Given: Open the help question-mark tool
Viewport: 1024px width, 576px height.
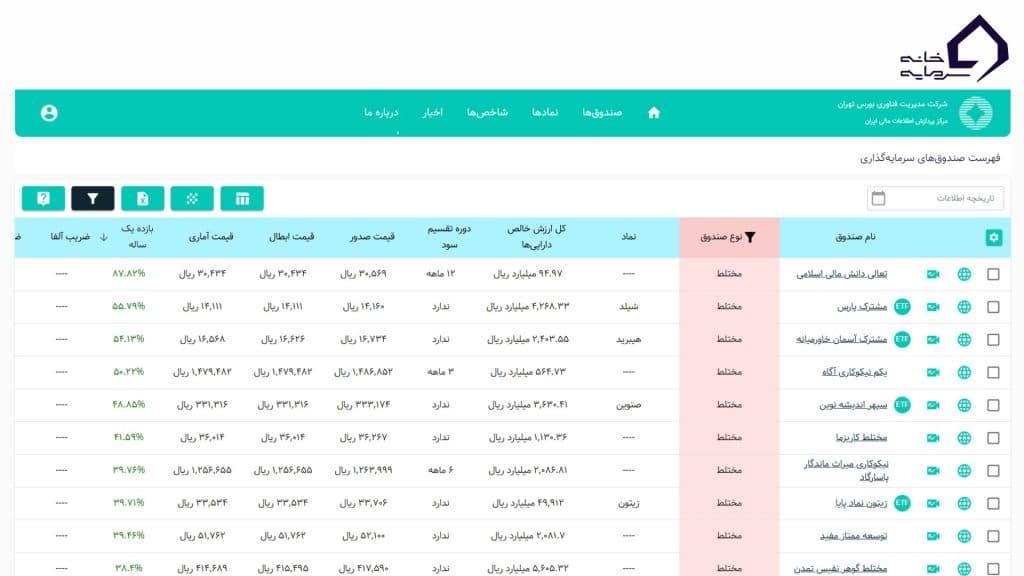Looking at the screenshot, I should coord(42,198).
